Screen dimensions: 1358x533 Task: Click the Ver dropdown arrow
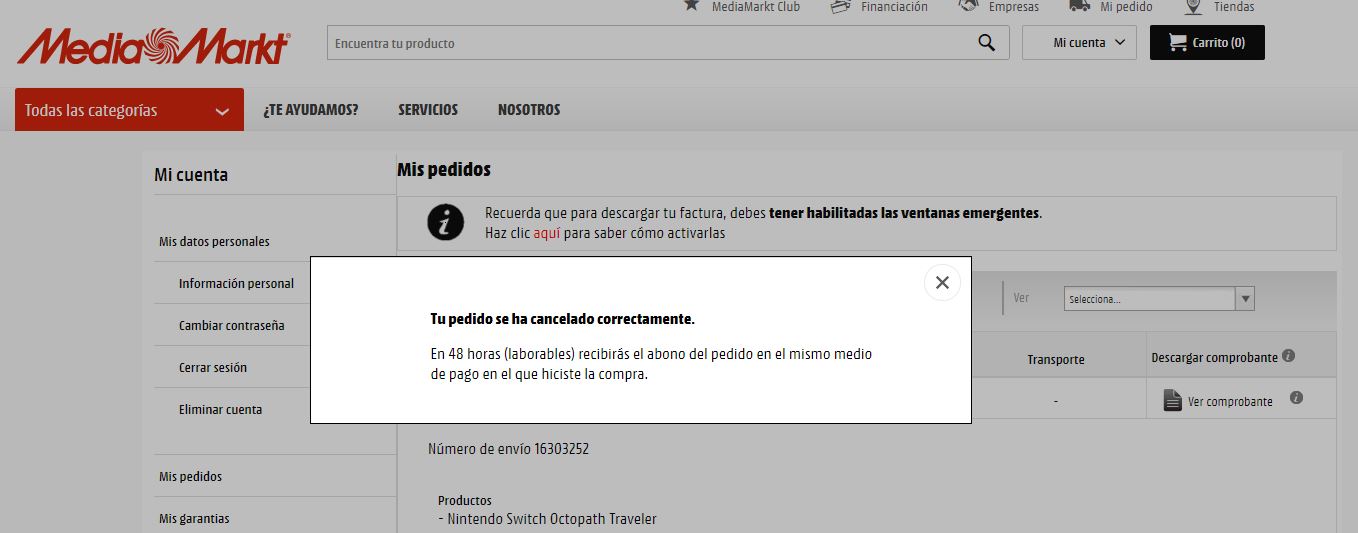[x=1245, y=298]
